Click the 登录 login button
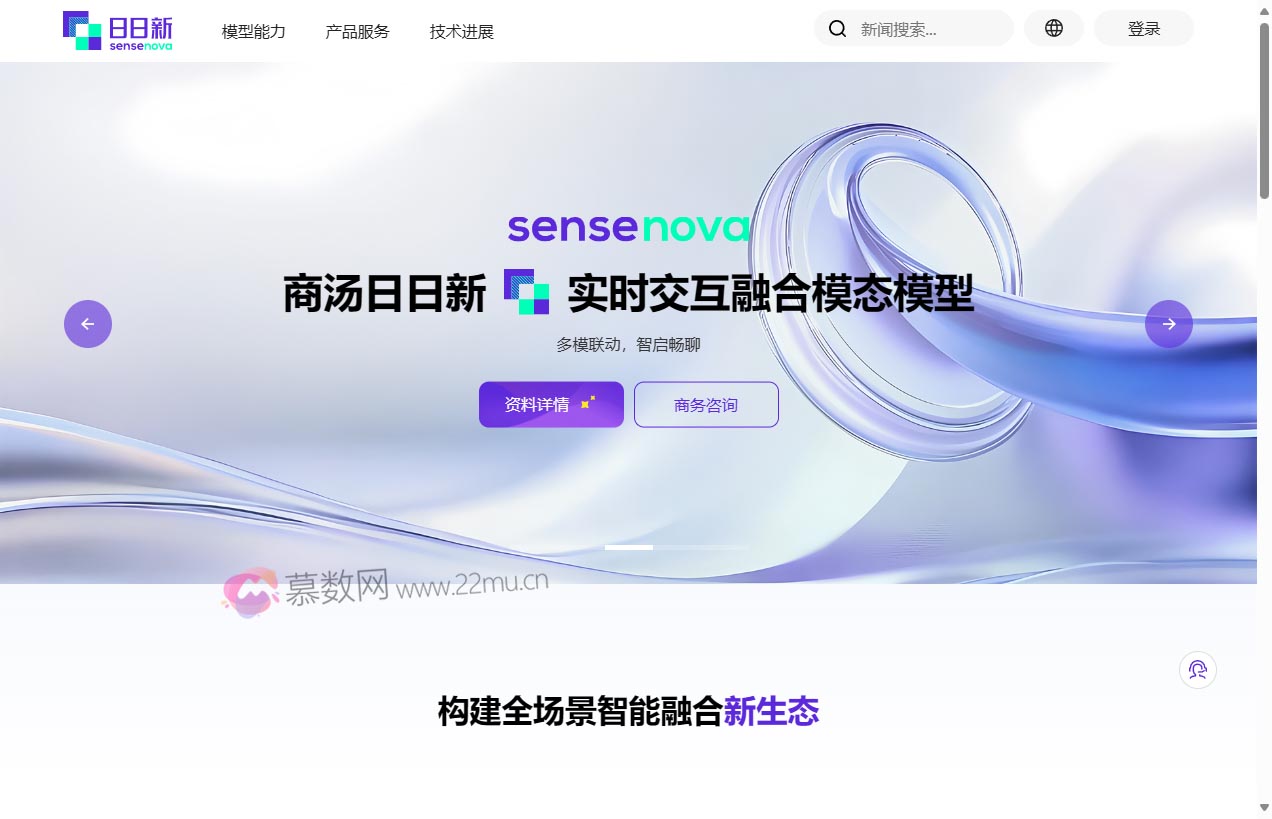The width and height of the screenshot is (1272, 819). 1144,28
